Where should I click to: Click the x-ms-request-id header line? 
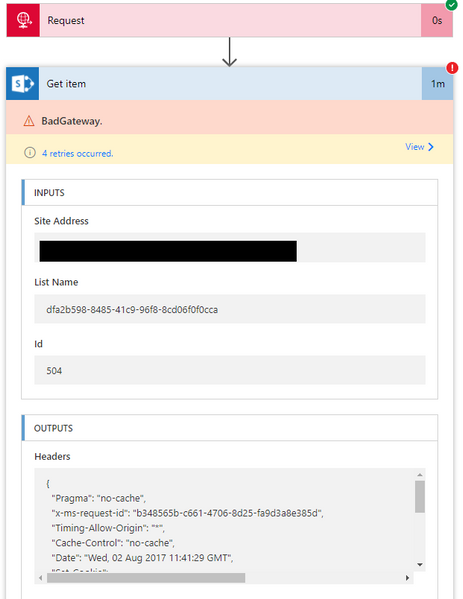(x=187, y=513)
